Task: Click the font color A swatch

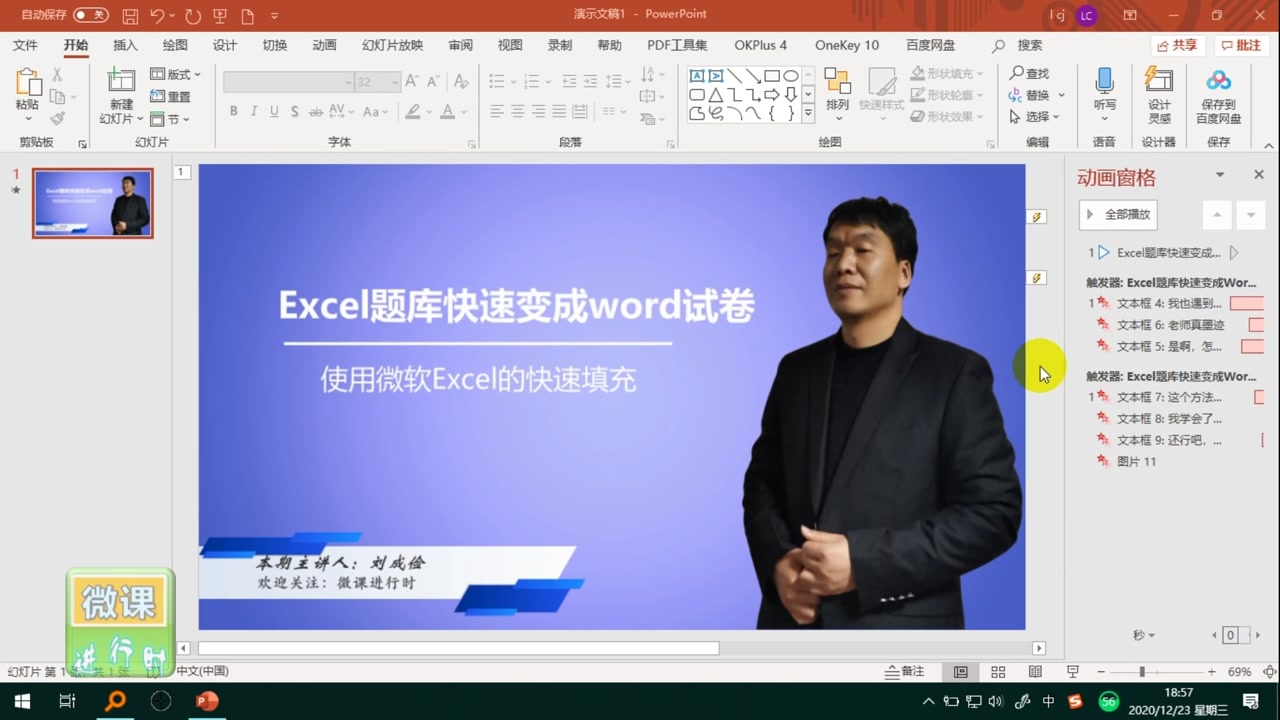Action: 448,111
